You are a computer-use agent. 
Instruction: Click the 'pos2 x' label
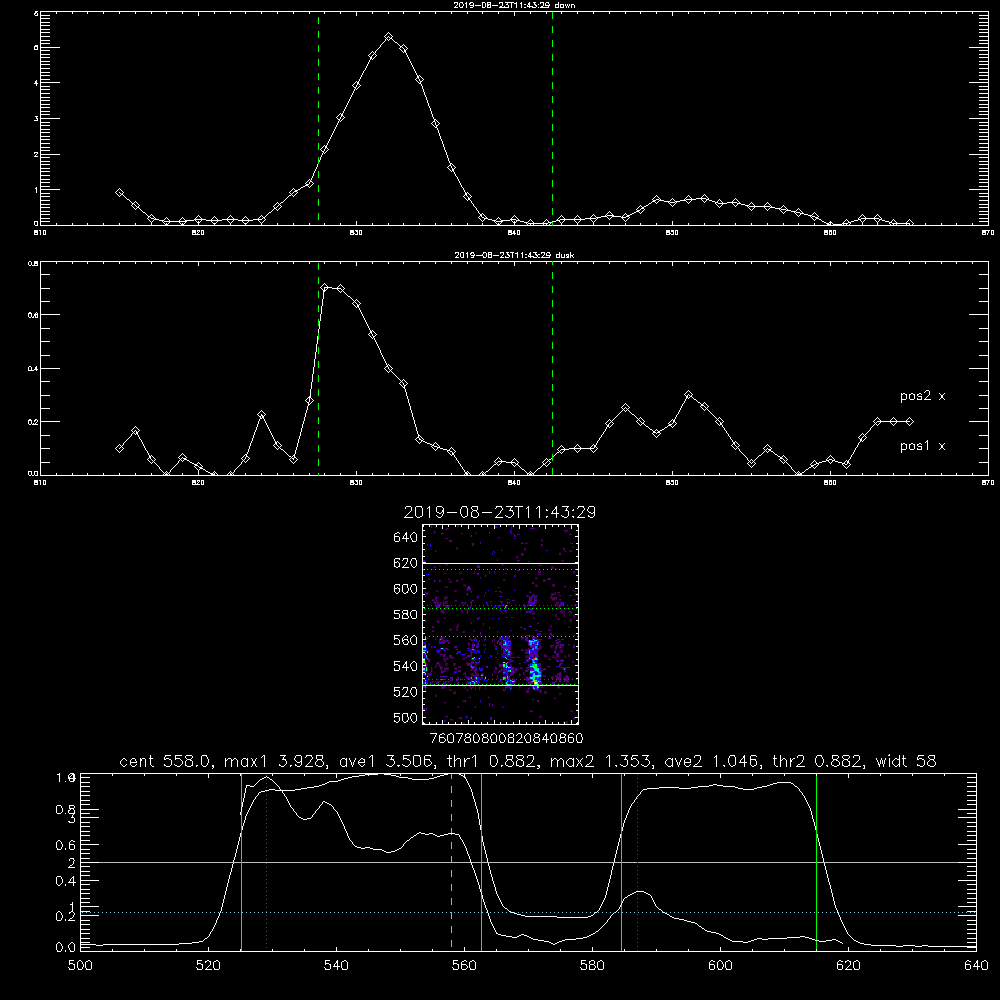(923, 396)
